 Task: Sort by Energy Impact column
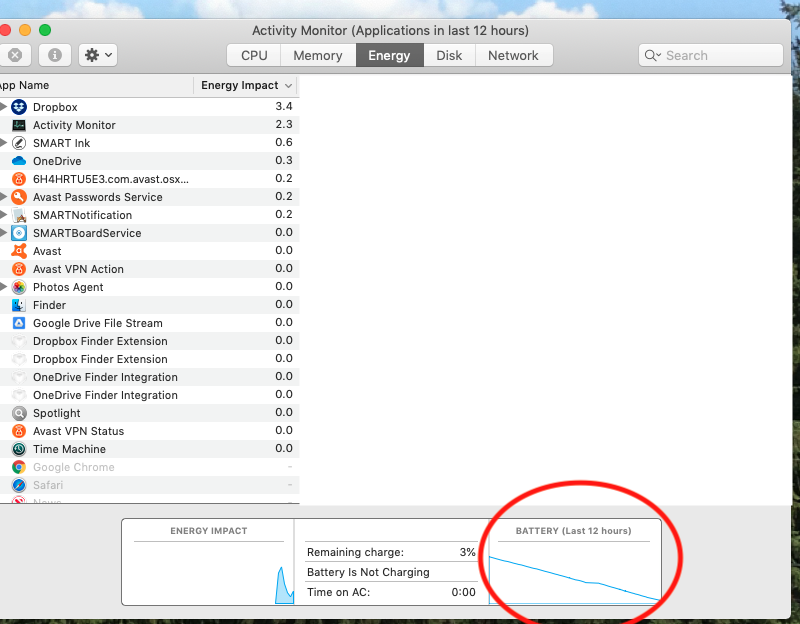[x=246, y=85]
